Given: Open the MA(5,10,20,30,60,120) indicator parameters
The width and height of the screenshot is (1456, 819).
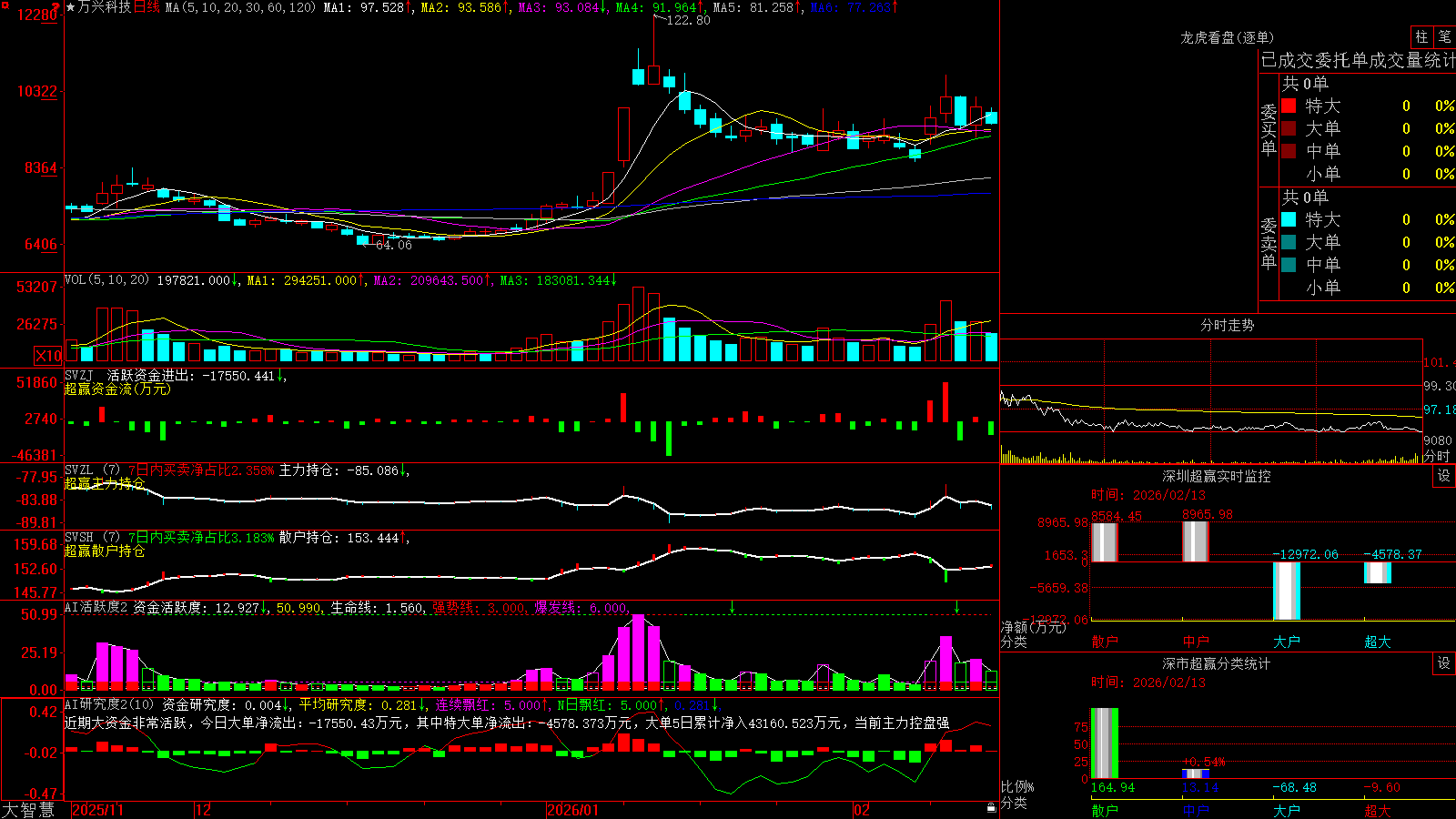Looking at the screenshot, I should (241, 7).
